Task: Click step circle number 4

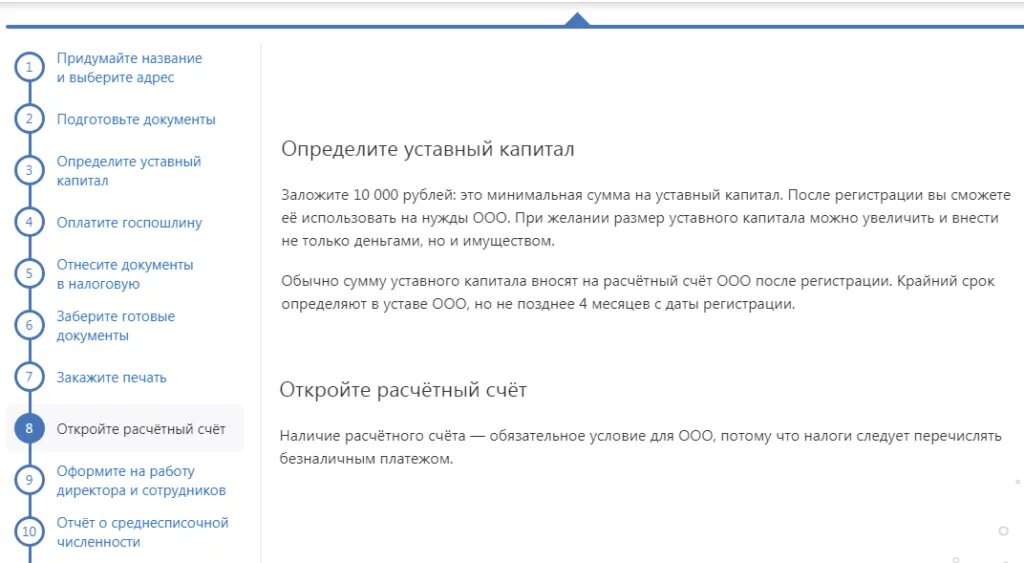Action: click(x=29, y=222)
